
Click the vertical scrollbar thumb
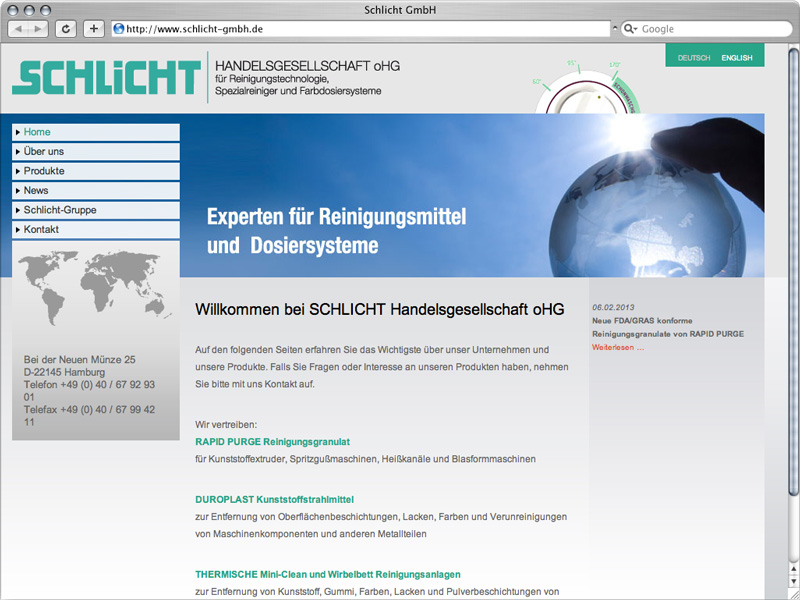click(x=793, y=271)
